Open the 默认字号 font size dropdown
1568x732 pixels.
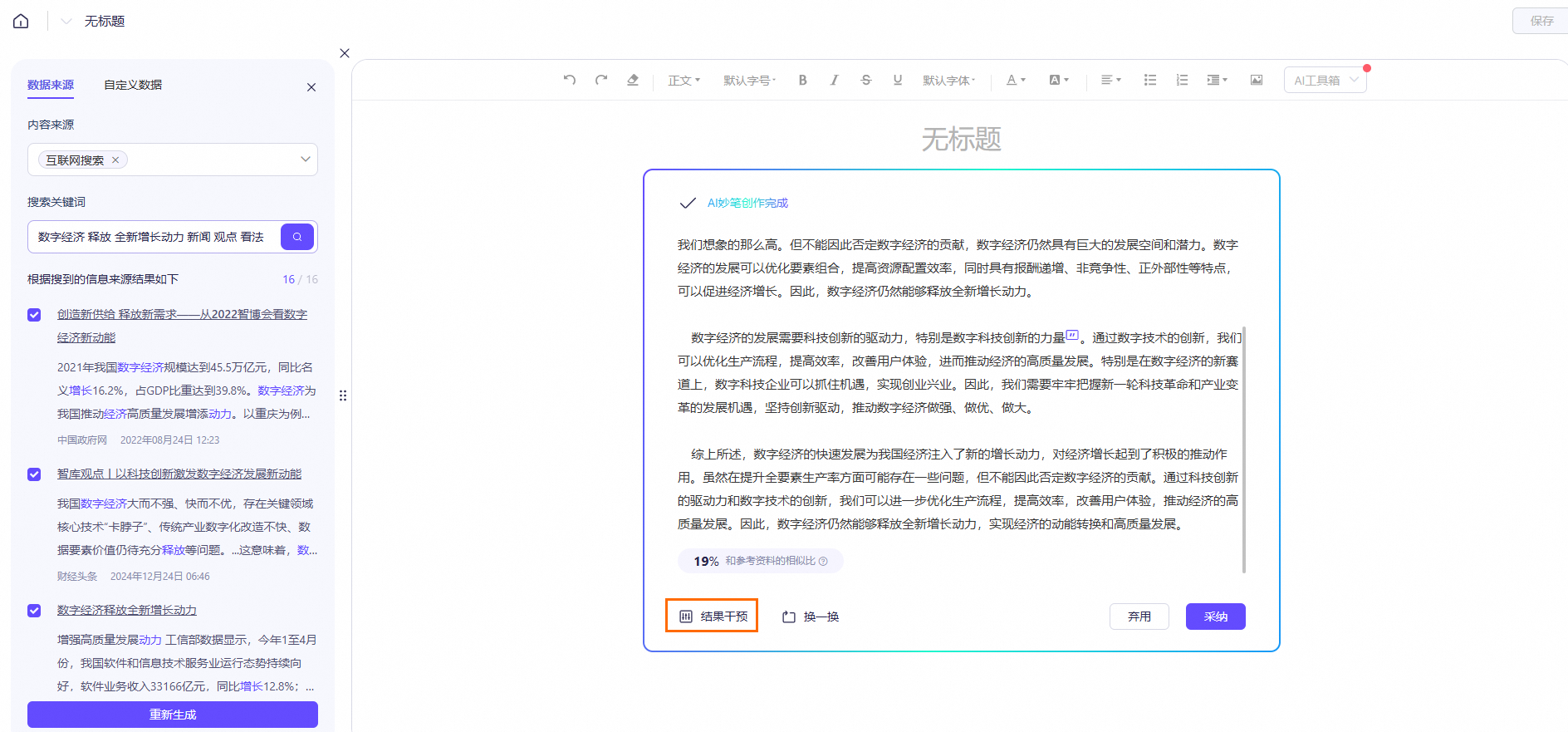(749, 80)
